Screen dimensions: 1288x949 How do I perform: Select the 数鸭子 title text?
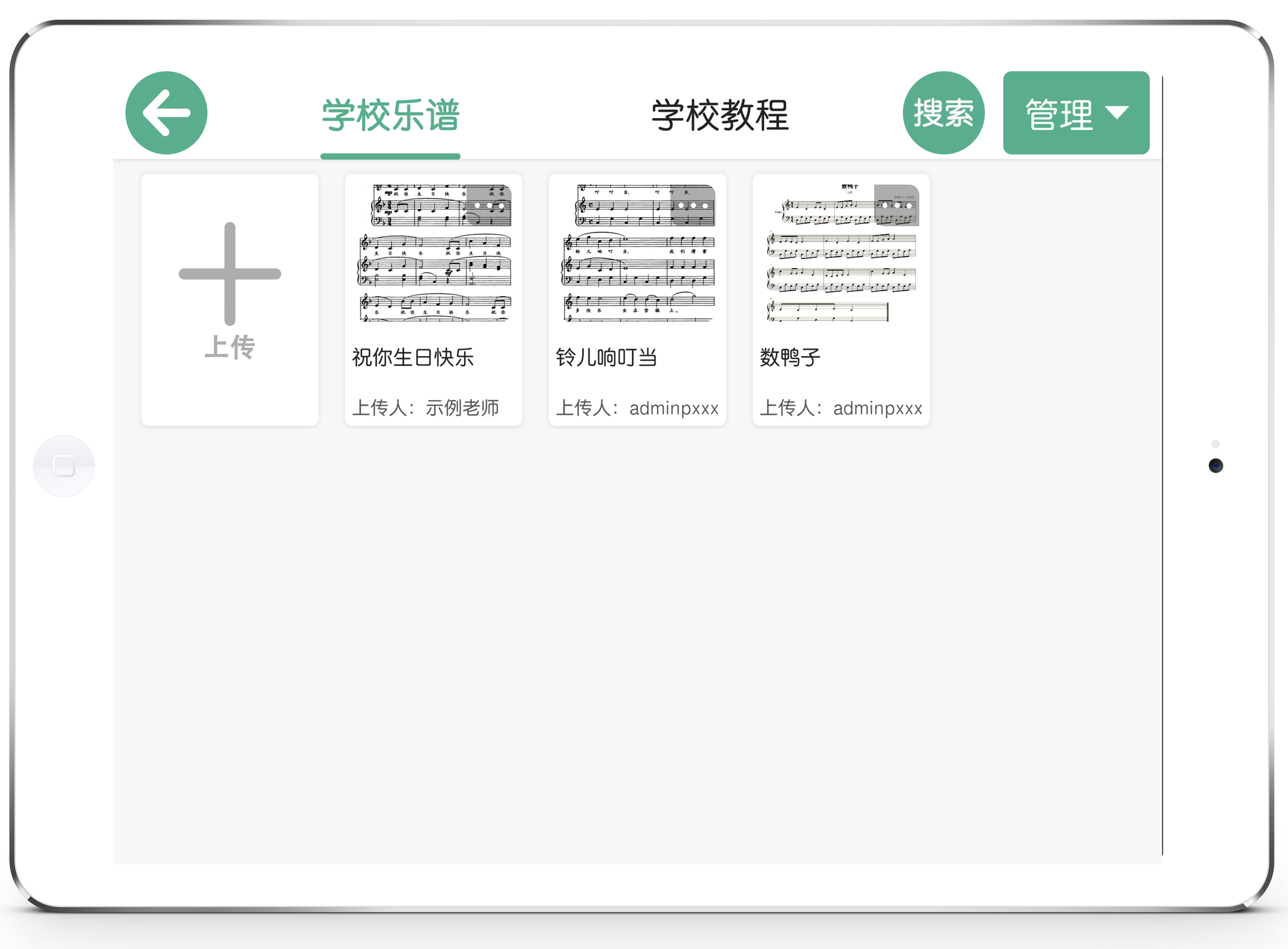(790, 357)
